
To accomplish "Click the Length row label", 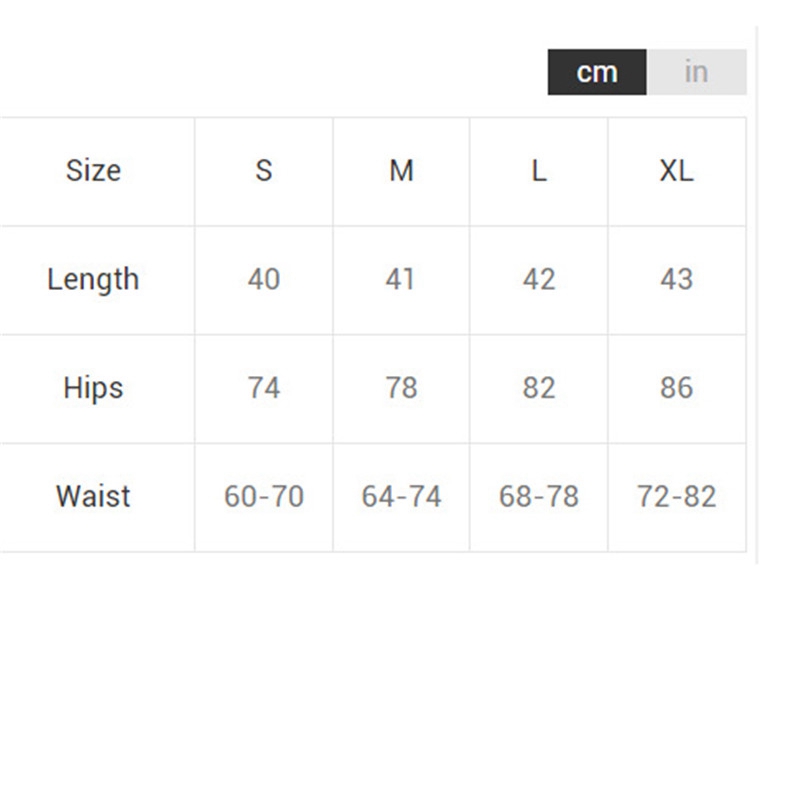I will coord(93,279).
